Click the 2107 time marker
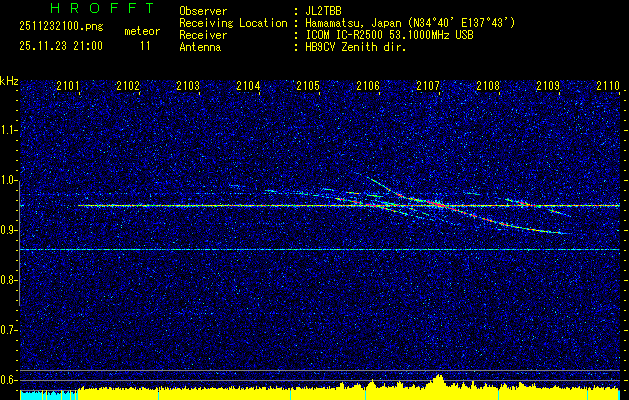The image size is (629, 400). [428, 87]
